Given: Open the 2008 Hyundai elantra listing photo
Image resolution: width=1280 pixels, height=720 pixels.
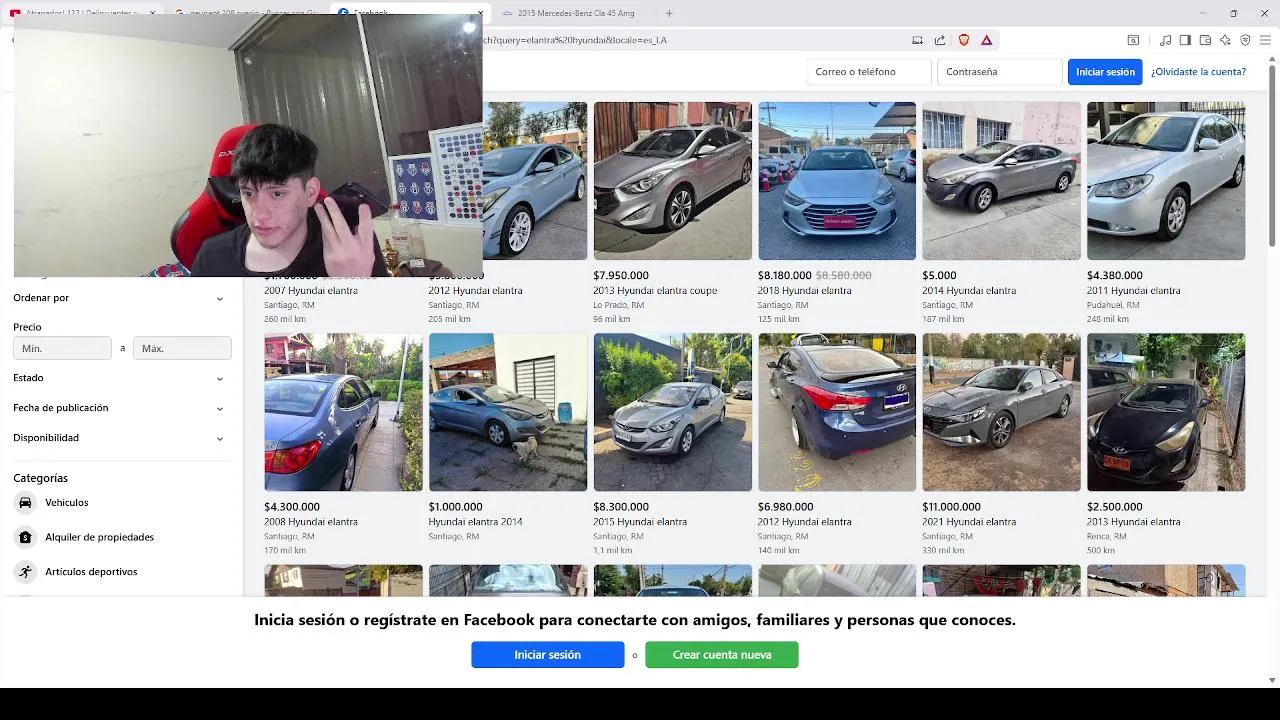Looking at the screenshot, I should [343, 412].
